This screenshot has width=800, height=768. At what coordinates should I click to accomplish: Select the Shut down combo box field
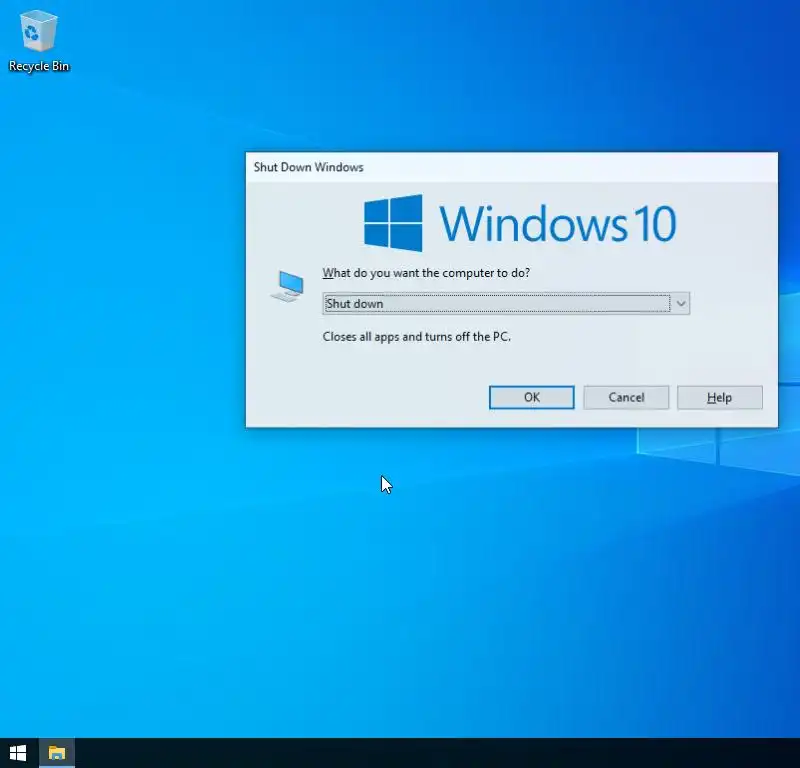(x=506, y=304)
